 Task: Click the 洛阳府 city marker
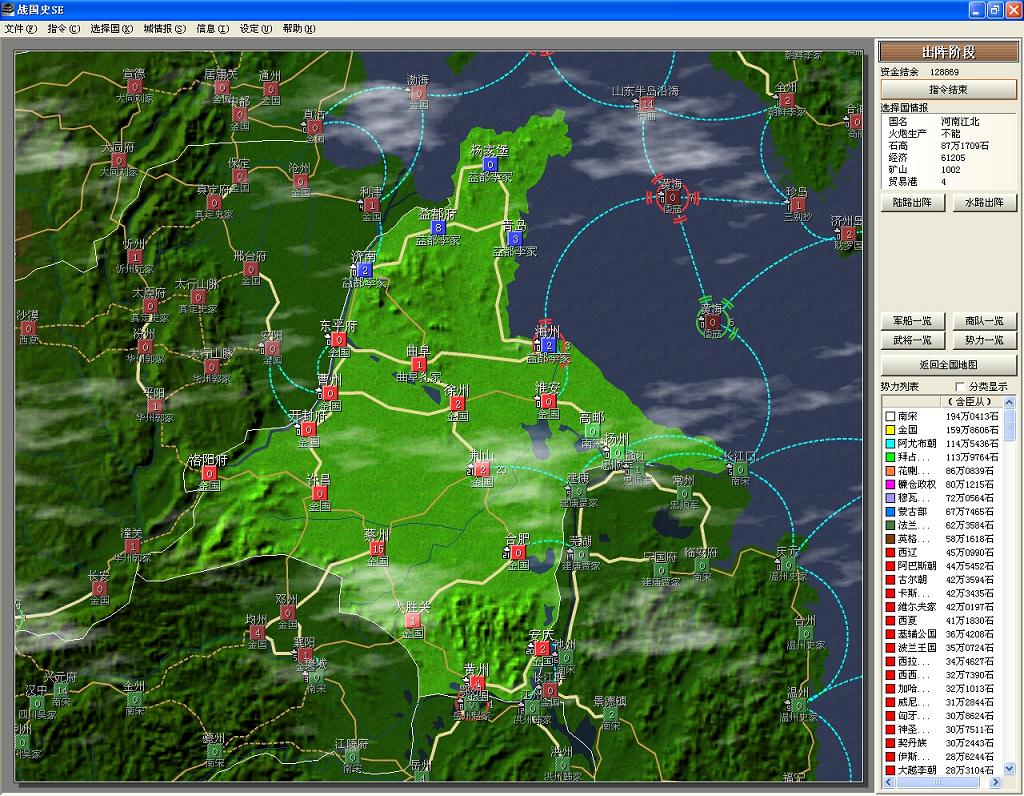(208, 473)
